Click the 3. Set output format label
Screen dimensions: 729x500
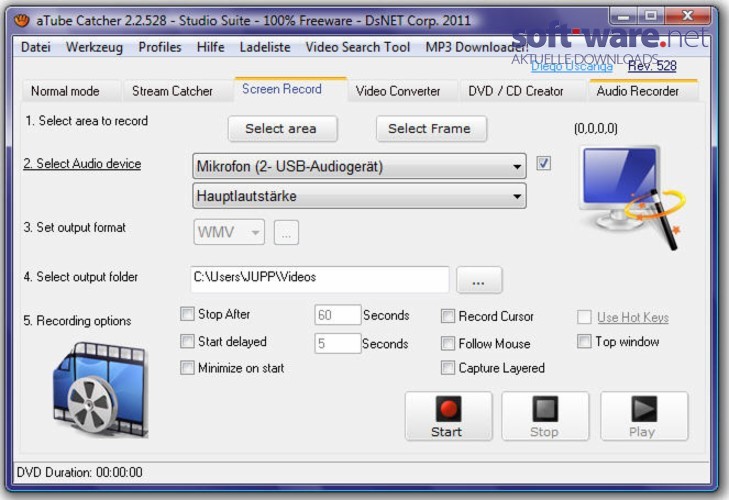click(74, 227)
